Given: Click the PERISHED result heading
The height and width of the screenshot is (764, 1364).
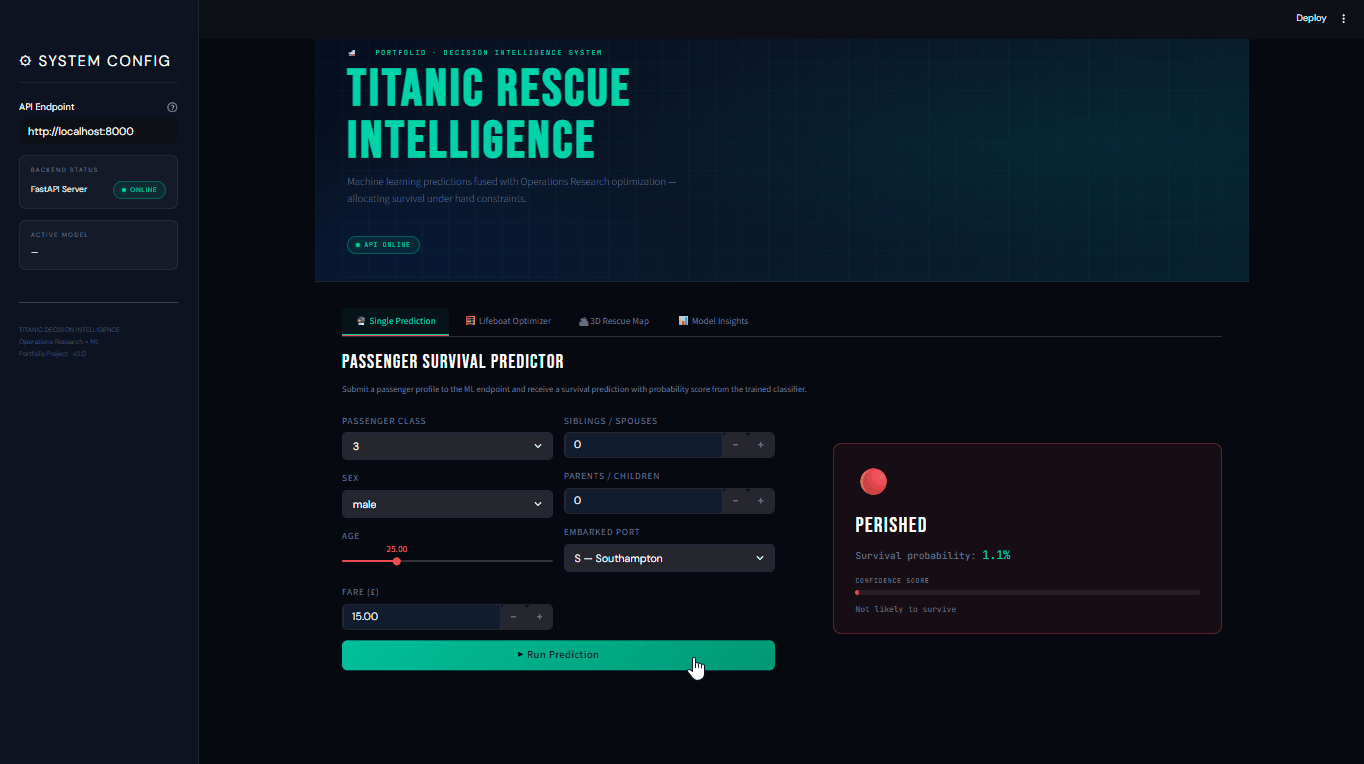Looking at the screenshot, I should pyautogui.click(x=891, y=525).
